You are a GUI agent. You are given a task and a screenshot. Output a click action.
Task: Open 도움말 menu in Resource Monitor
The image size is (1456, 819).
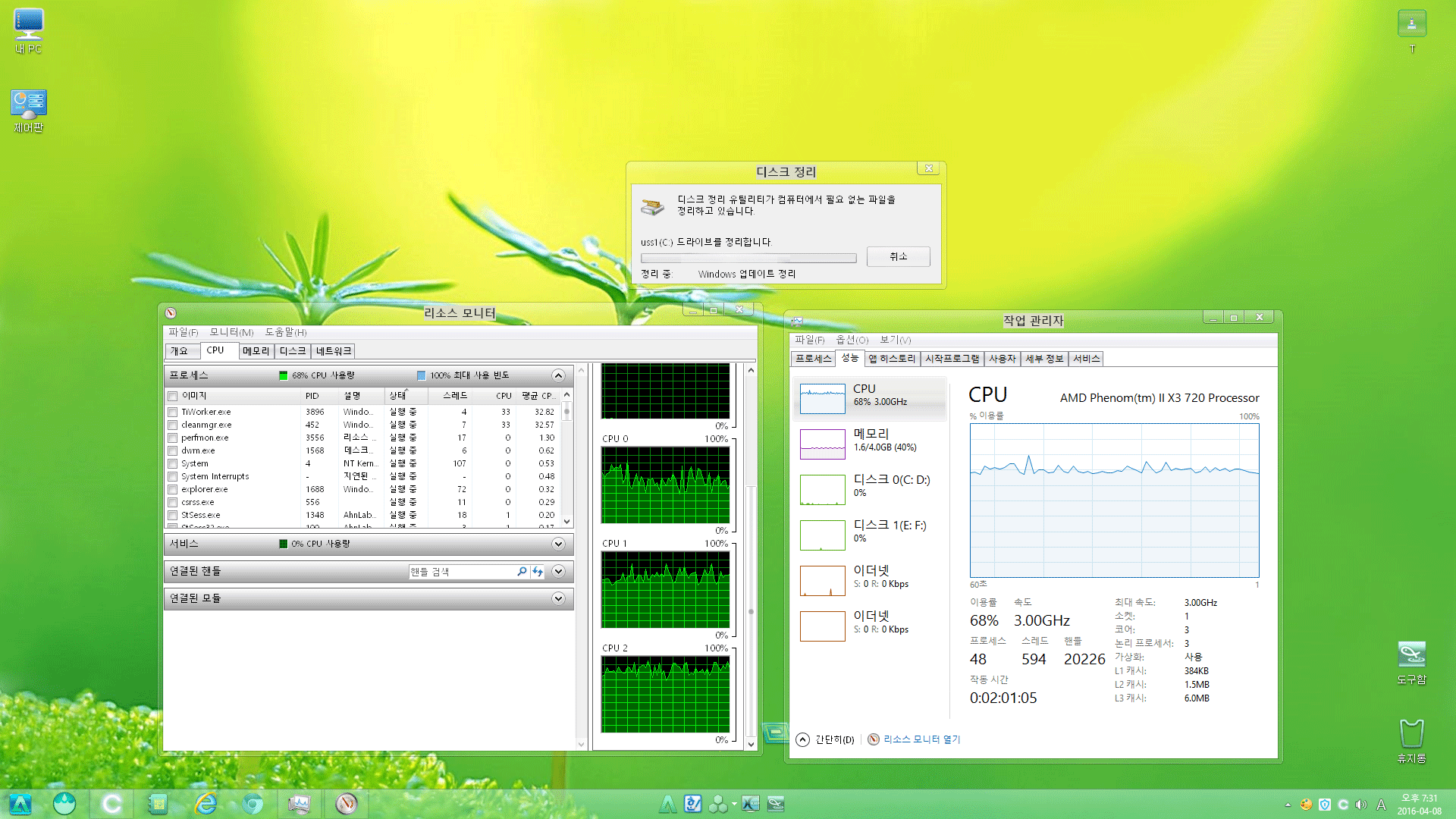point(285,332)
